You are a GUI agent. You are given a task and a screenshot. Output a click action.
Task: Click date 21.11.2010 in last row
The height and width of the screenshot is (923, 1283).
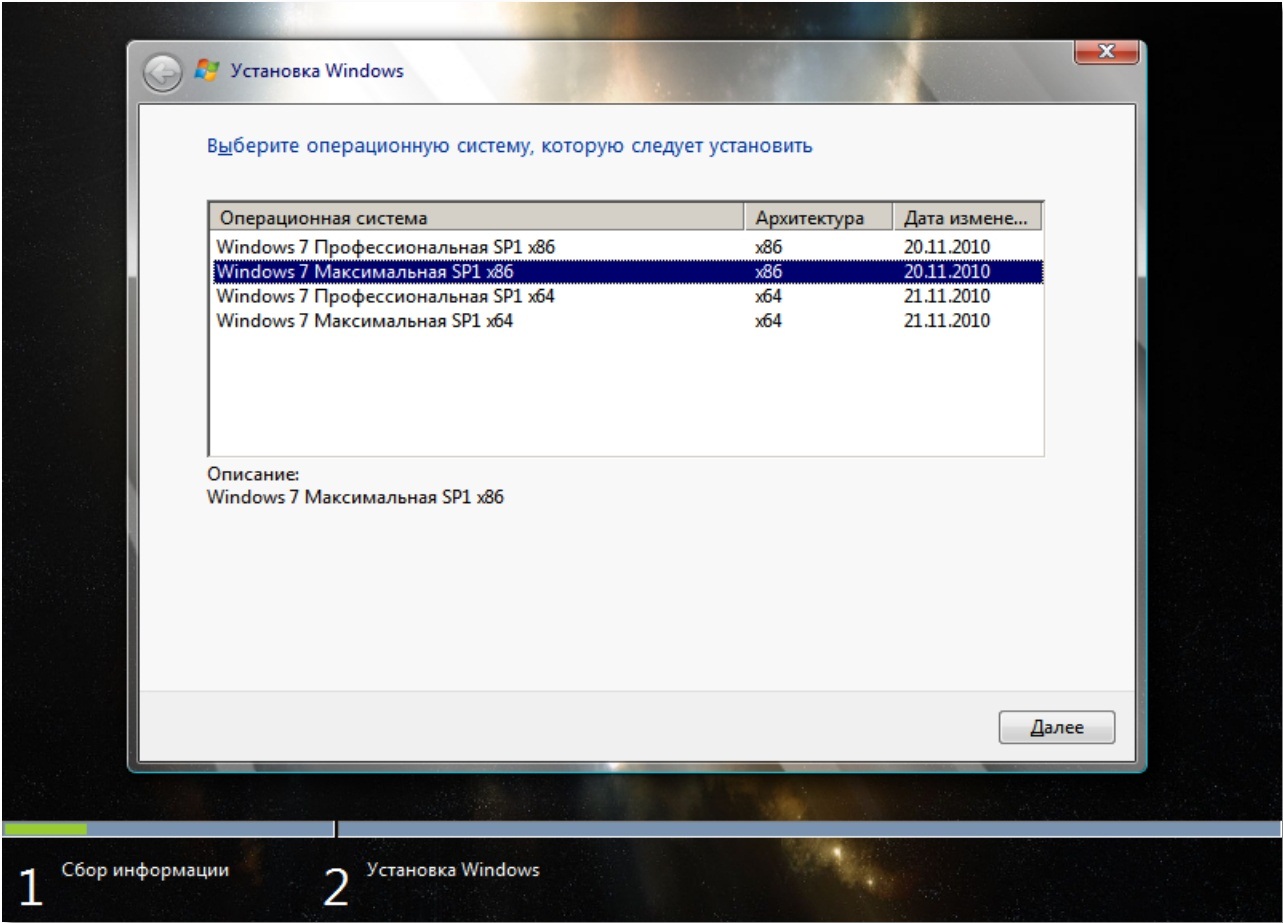[x=946, y=321]
